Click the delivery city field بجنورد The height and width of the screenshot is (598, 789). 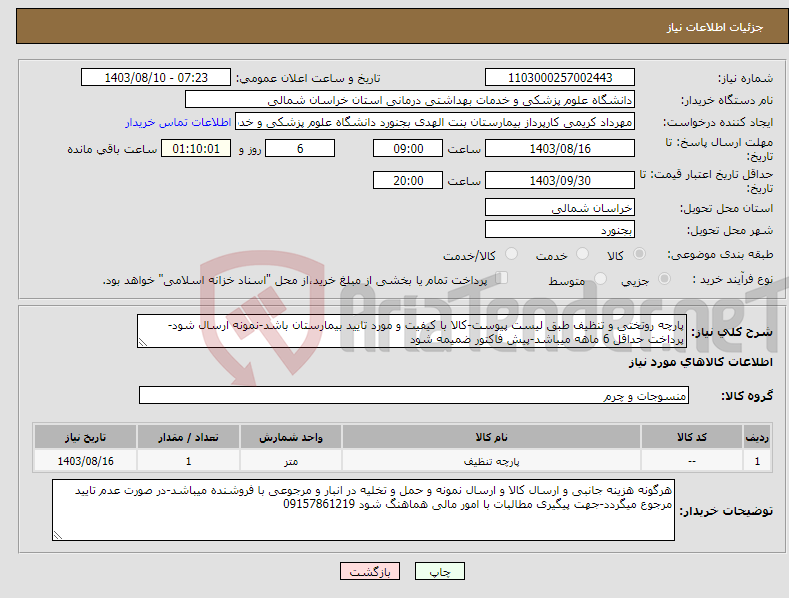560,230
